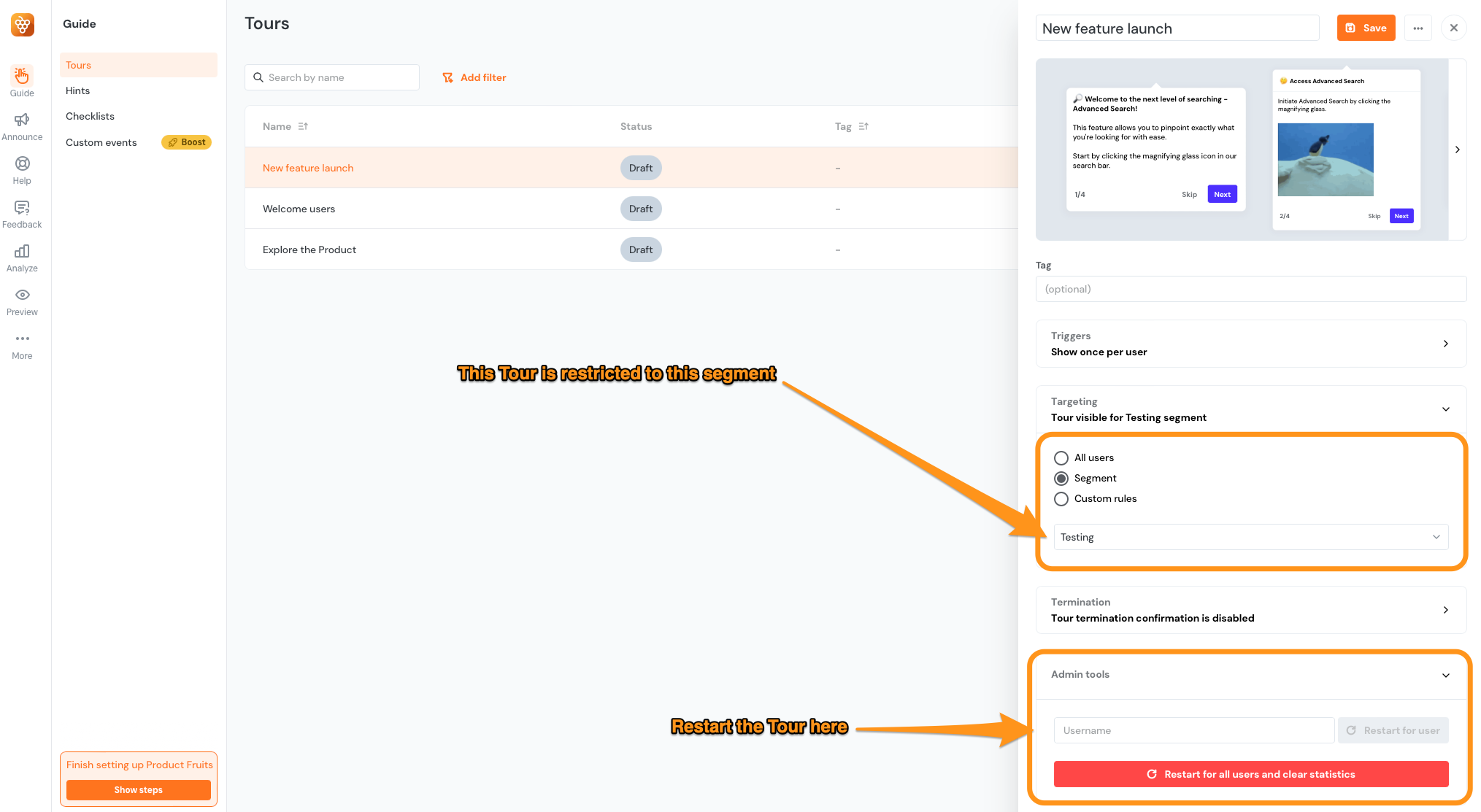Sort the tours by Name column
1481x812 pixels.
tap(303, 126)
